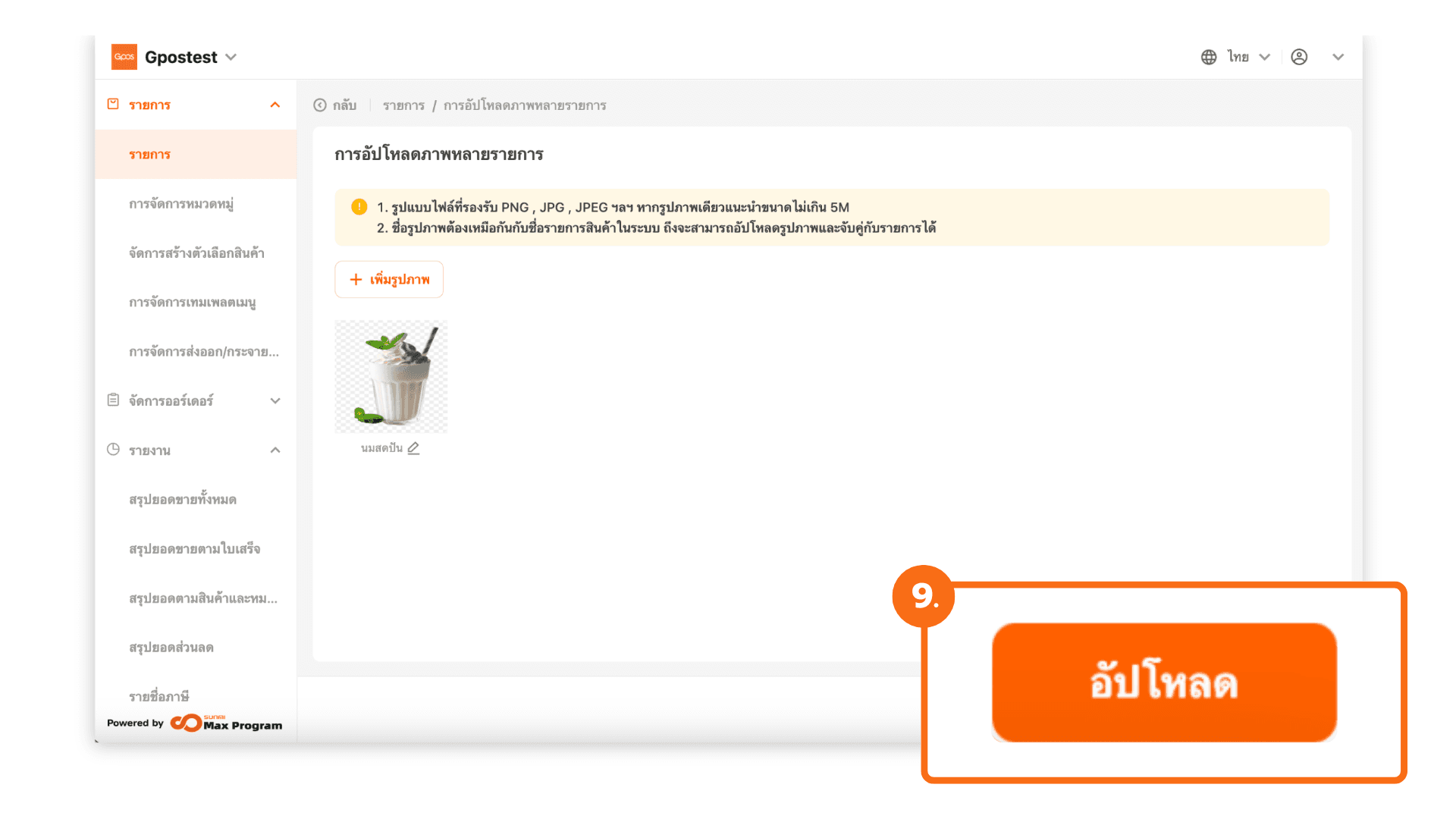Click the เพิ่มรูปภาพ add image button
The image size is (1456, 819).
click(389, 279)
